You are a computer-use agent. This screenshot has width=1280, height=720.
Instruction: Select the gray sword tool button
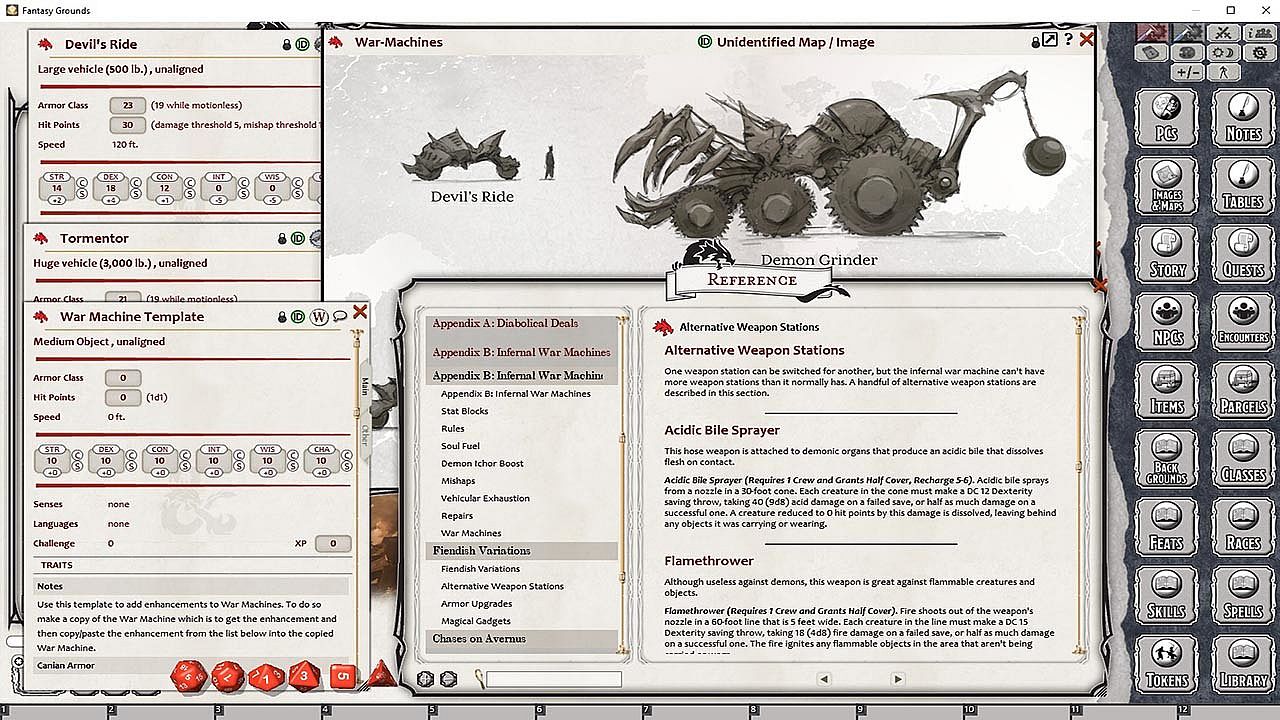coord(1188,33)
